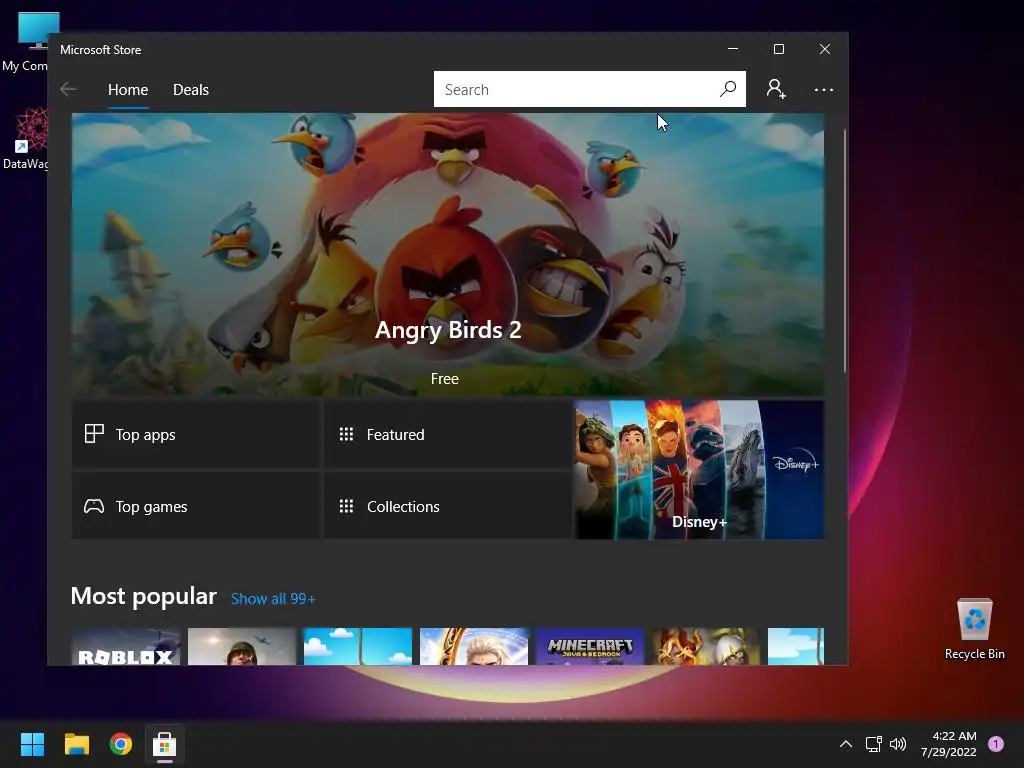1024x768 pixels.
Task: Click the Featured grid icon
Action: tap(346, 434)
